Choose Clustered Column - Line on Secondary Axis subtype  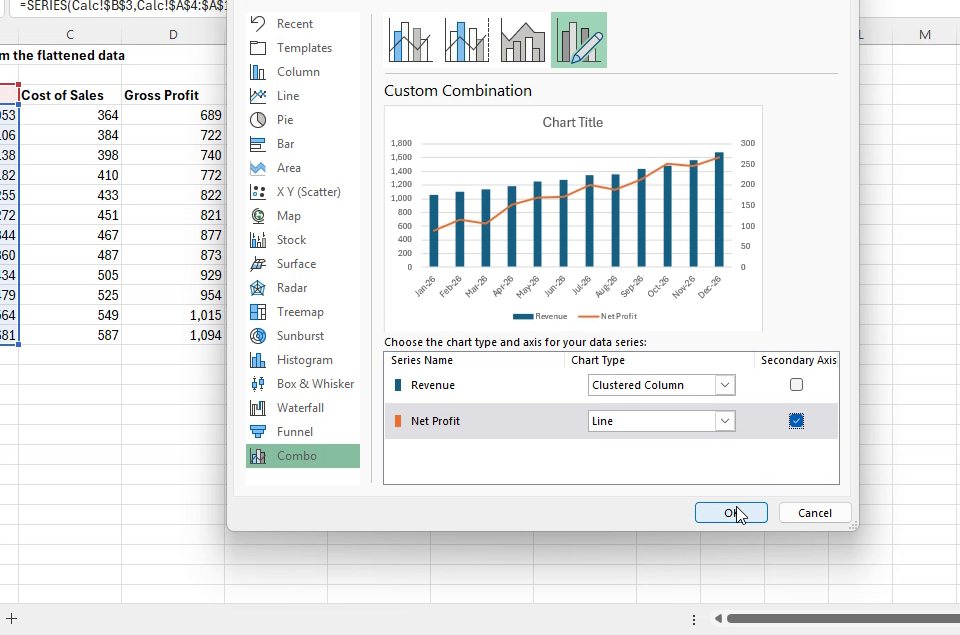pyautogui.click(x=467, y=40)
